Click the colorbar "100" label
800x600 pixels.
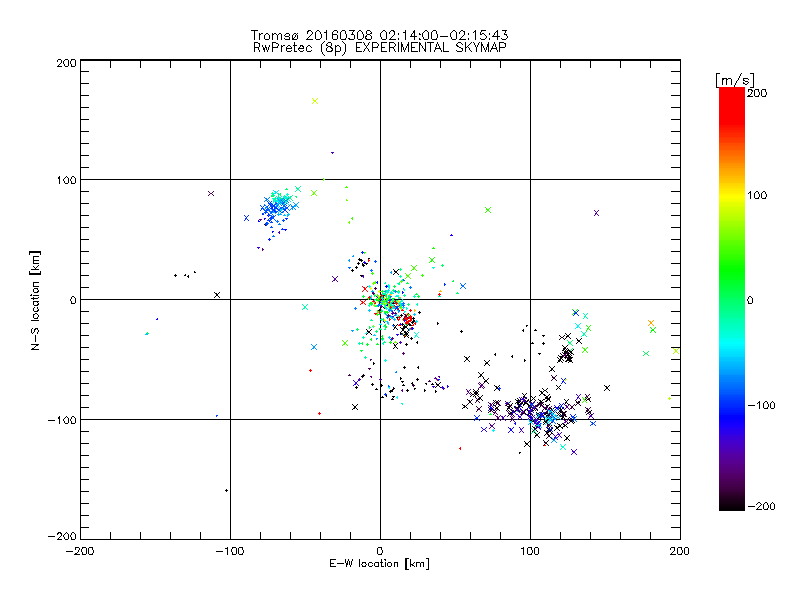757,195
